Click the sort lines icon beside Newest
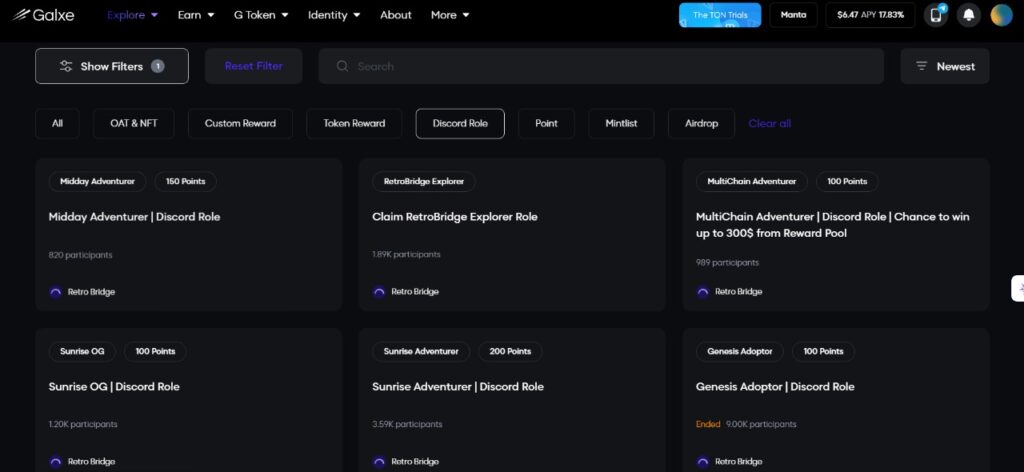The image size is (1024, 472). point(921,66)
